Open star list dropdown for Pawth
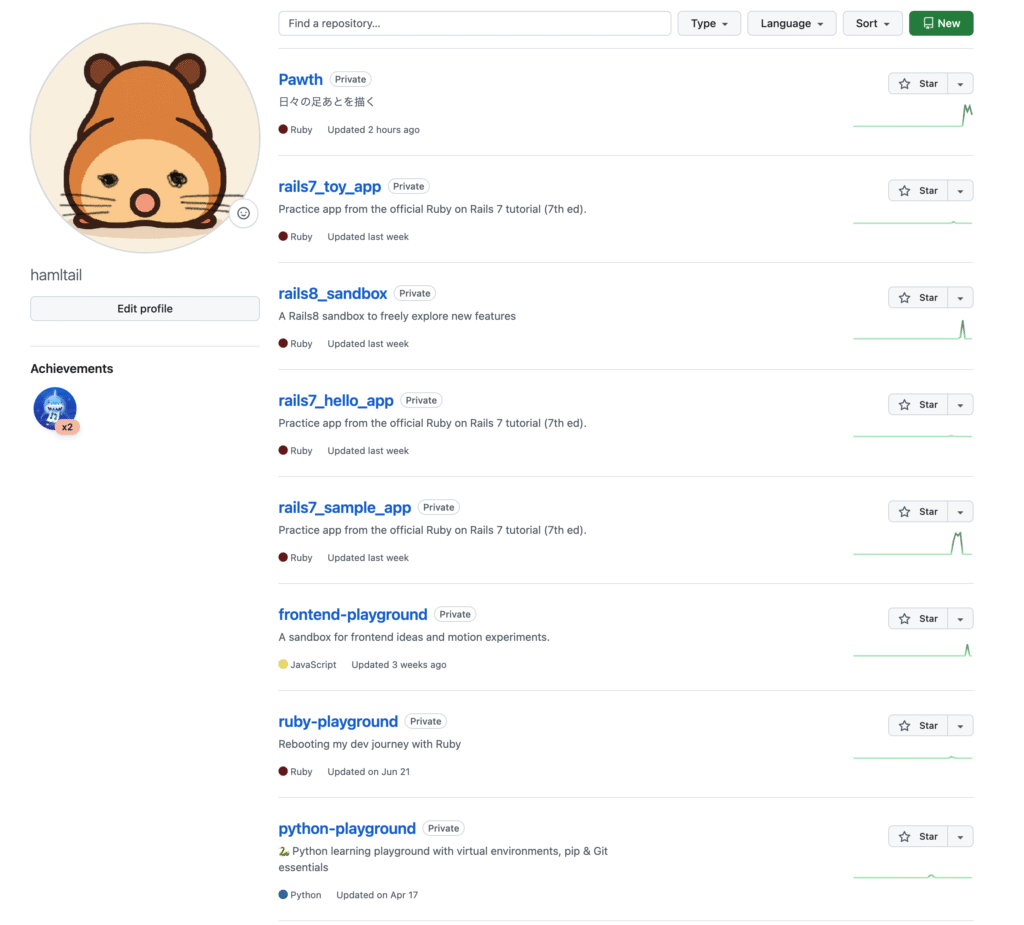This screenshot has height=925, width=1024. (x=960, y=84)
